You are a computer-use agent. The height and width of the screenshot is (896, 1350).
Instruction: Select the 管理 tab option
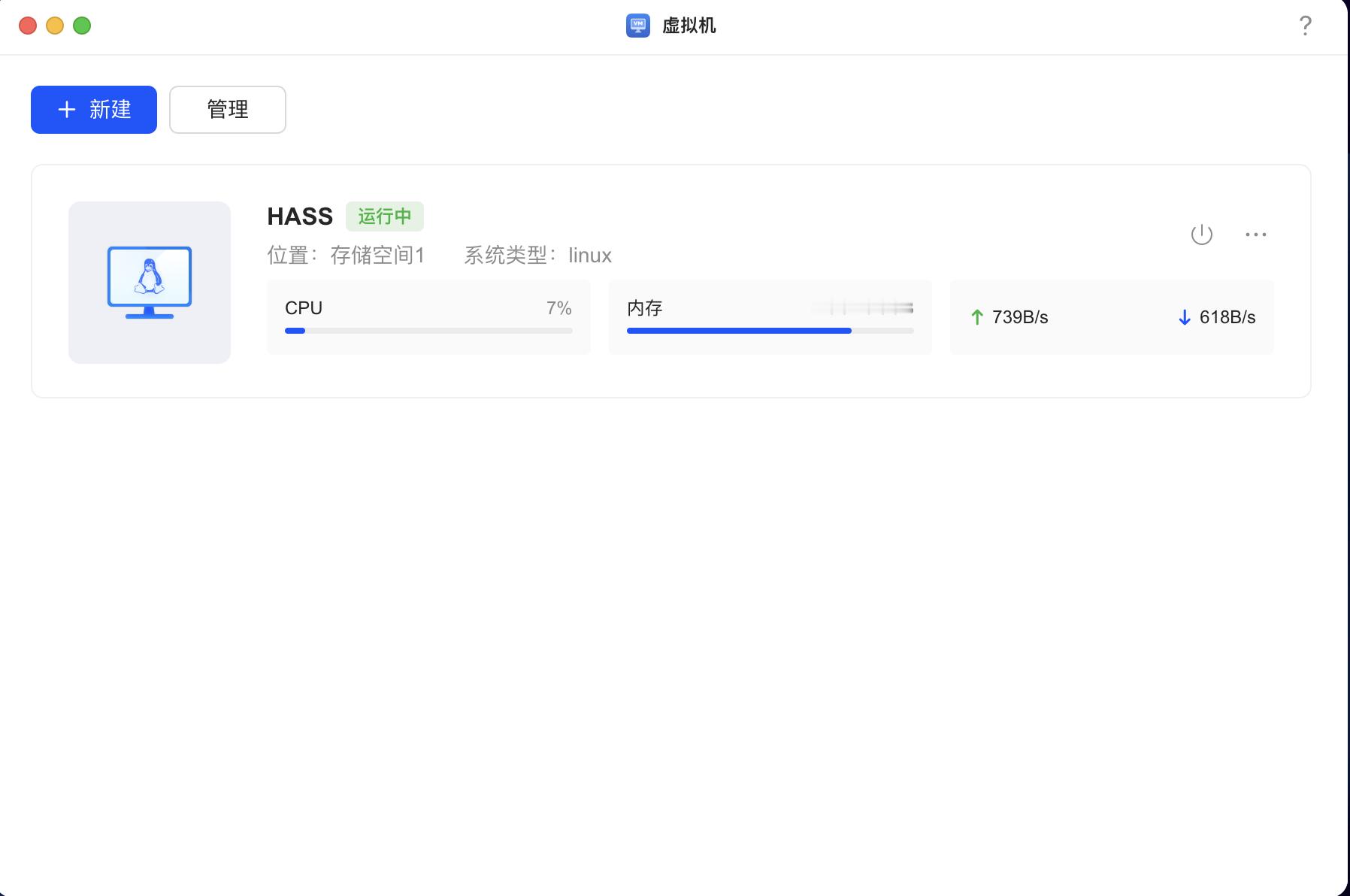[227, 110]
